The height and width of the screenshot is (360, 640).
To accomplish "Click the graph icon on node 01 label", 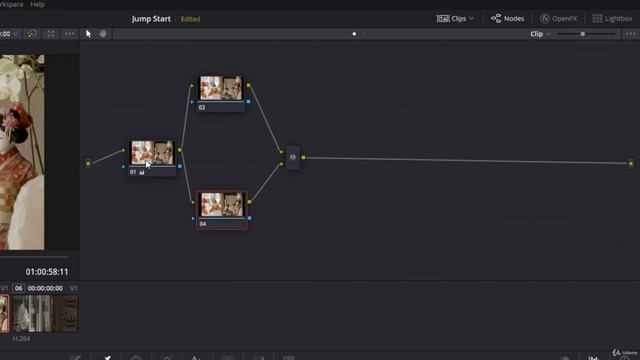I will [142, 172].
